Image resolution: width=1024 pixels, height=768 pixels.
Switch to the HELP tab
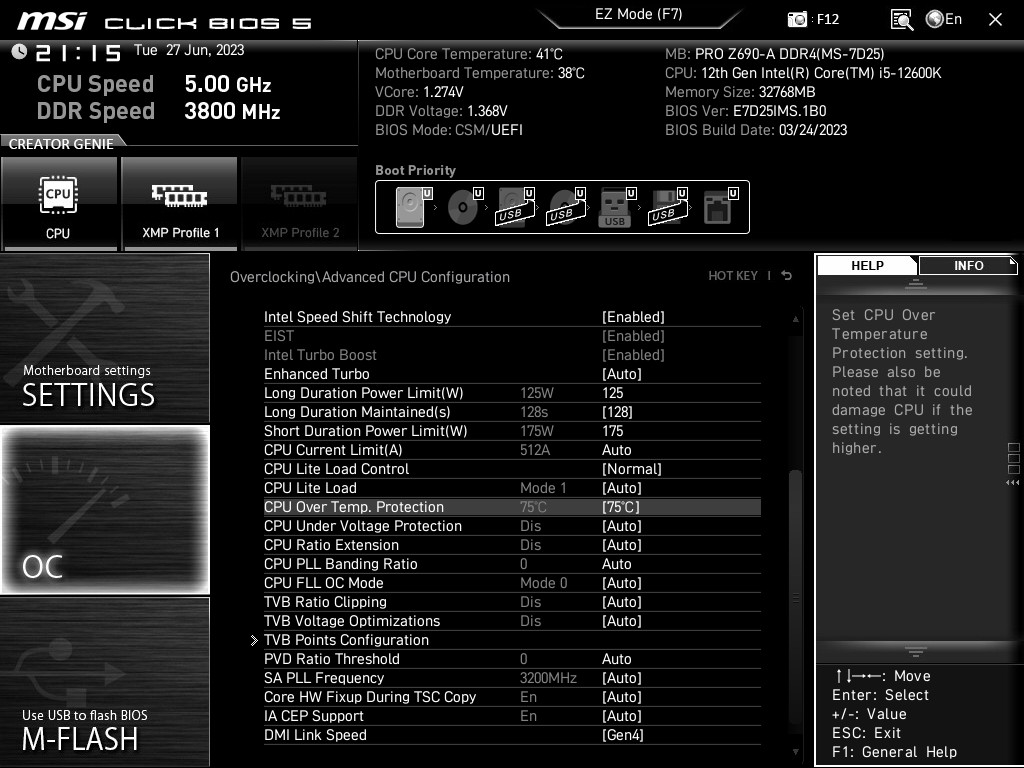[867, 265]
